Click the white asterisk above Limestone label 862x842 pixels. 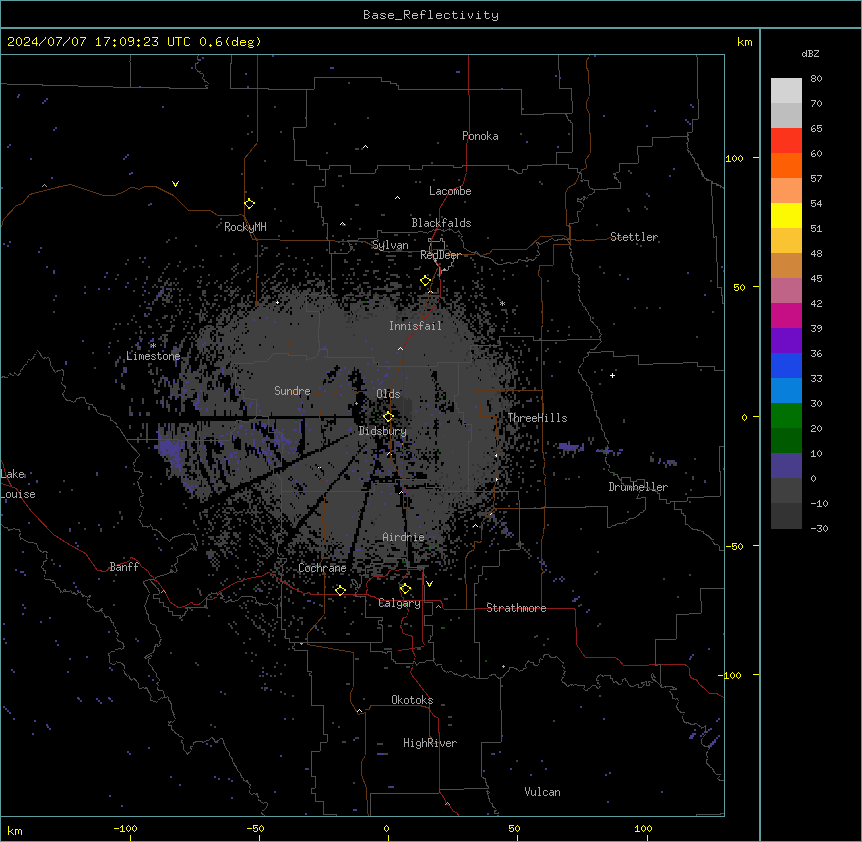click(153, 346)
